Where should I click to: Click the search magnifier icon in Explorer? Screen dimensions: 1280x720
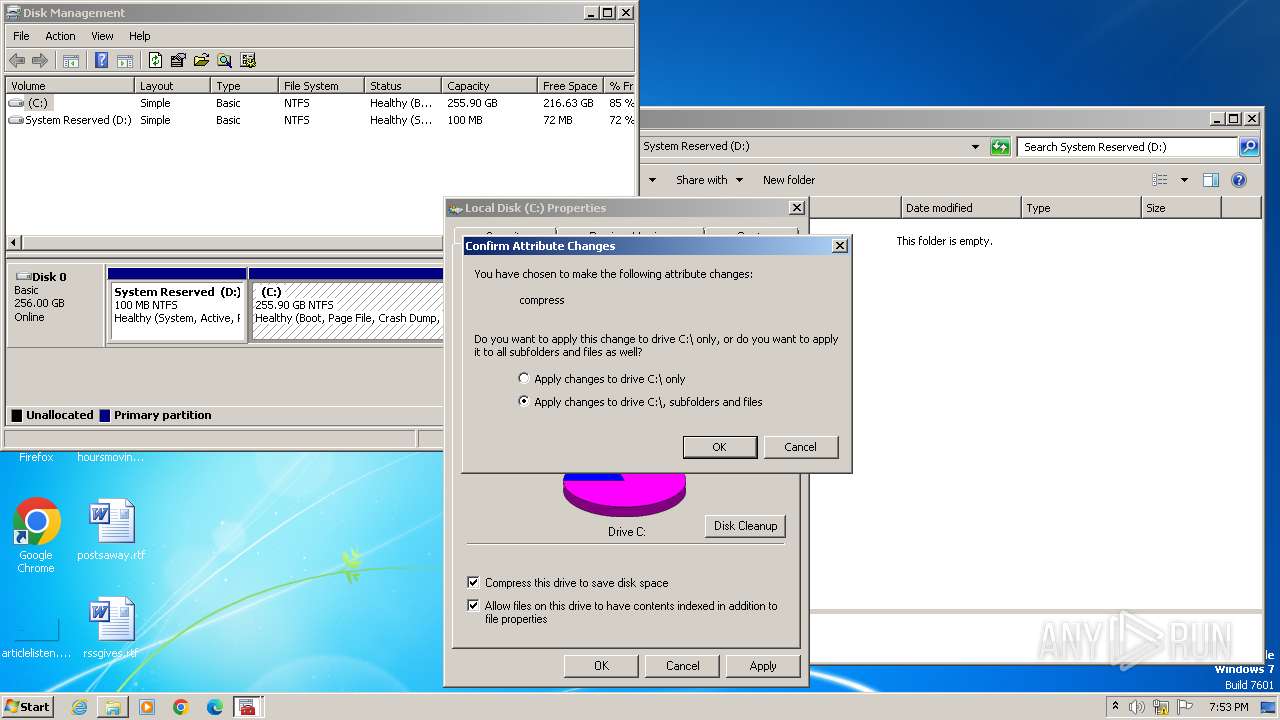pos(1249,147)
